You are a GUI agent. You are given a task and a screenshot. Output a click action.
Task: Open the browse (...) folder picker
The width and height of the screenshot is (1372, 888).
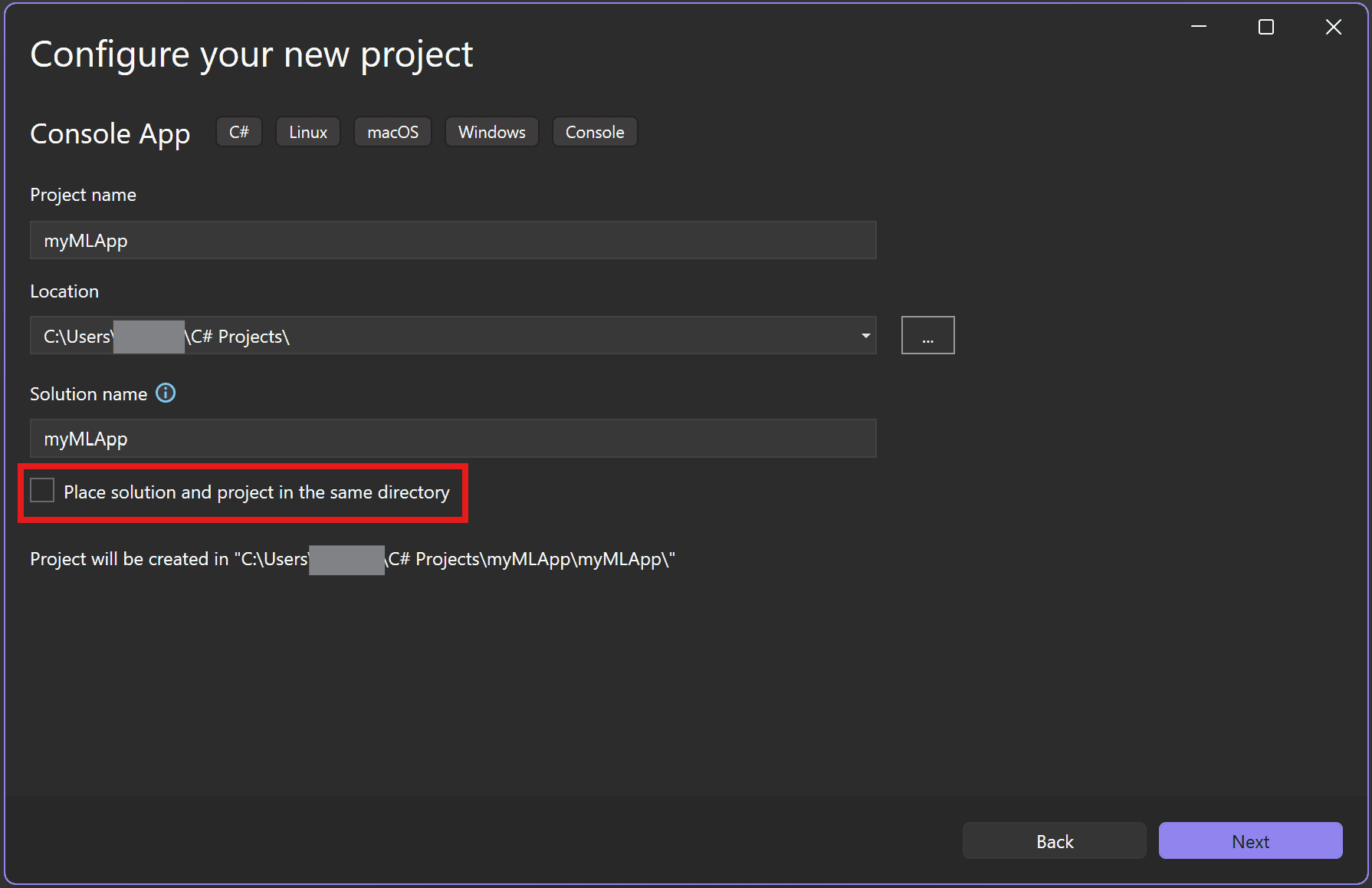pyautogui.click(x=927, y=335)
